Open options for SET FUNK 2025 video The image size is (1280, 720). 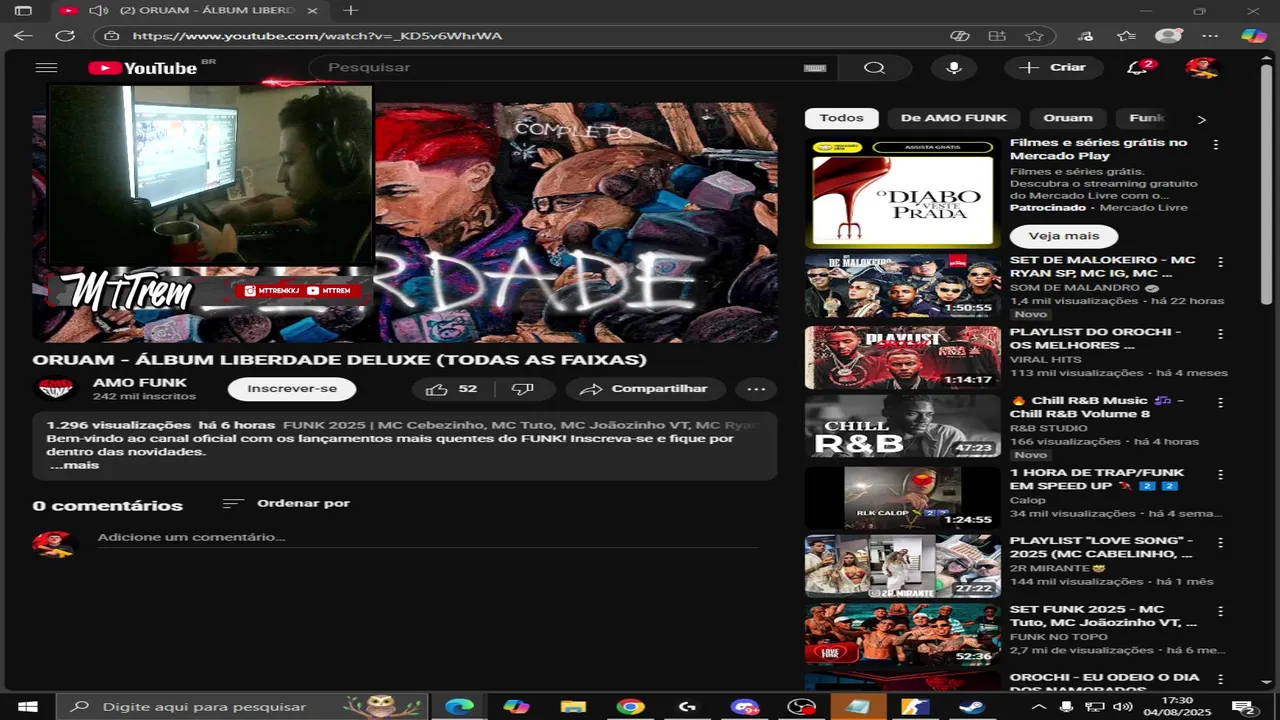1220,612
